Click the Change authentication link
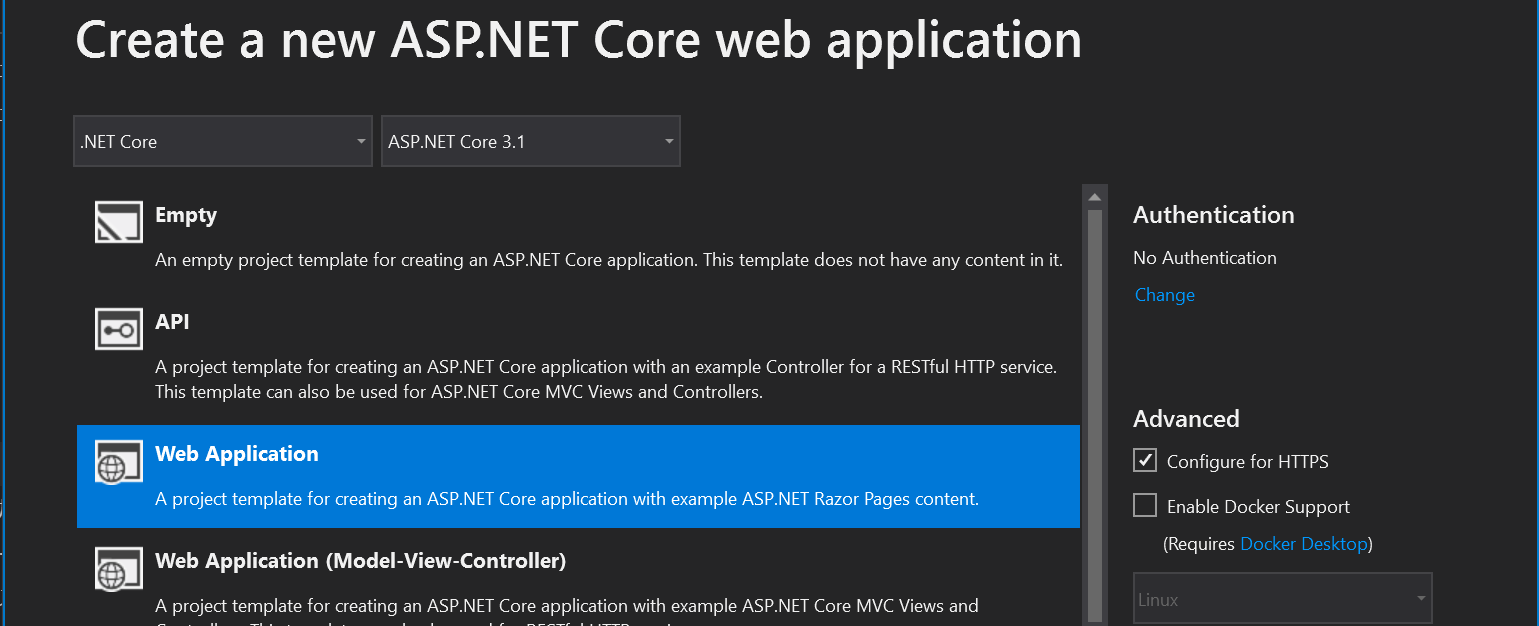Image resolution: width=1539 pixels, height=626 pixels. (1164, 295)
